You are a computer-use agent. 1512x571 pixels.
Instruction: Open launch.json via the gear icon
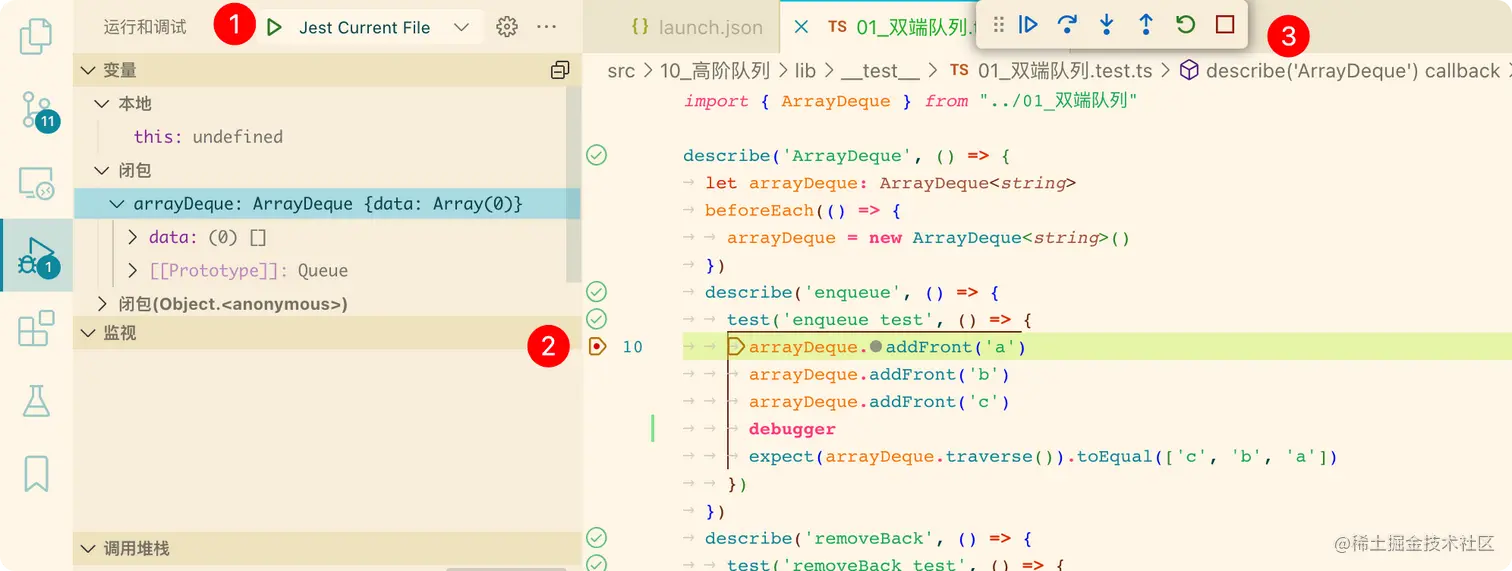[x=507, y=28]
